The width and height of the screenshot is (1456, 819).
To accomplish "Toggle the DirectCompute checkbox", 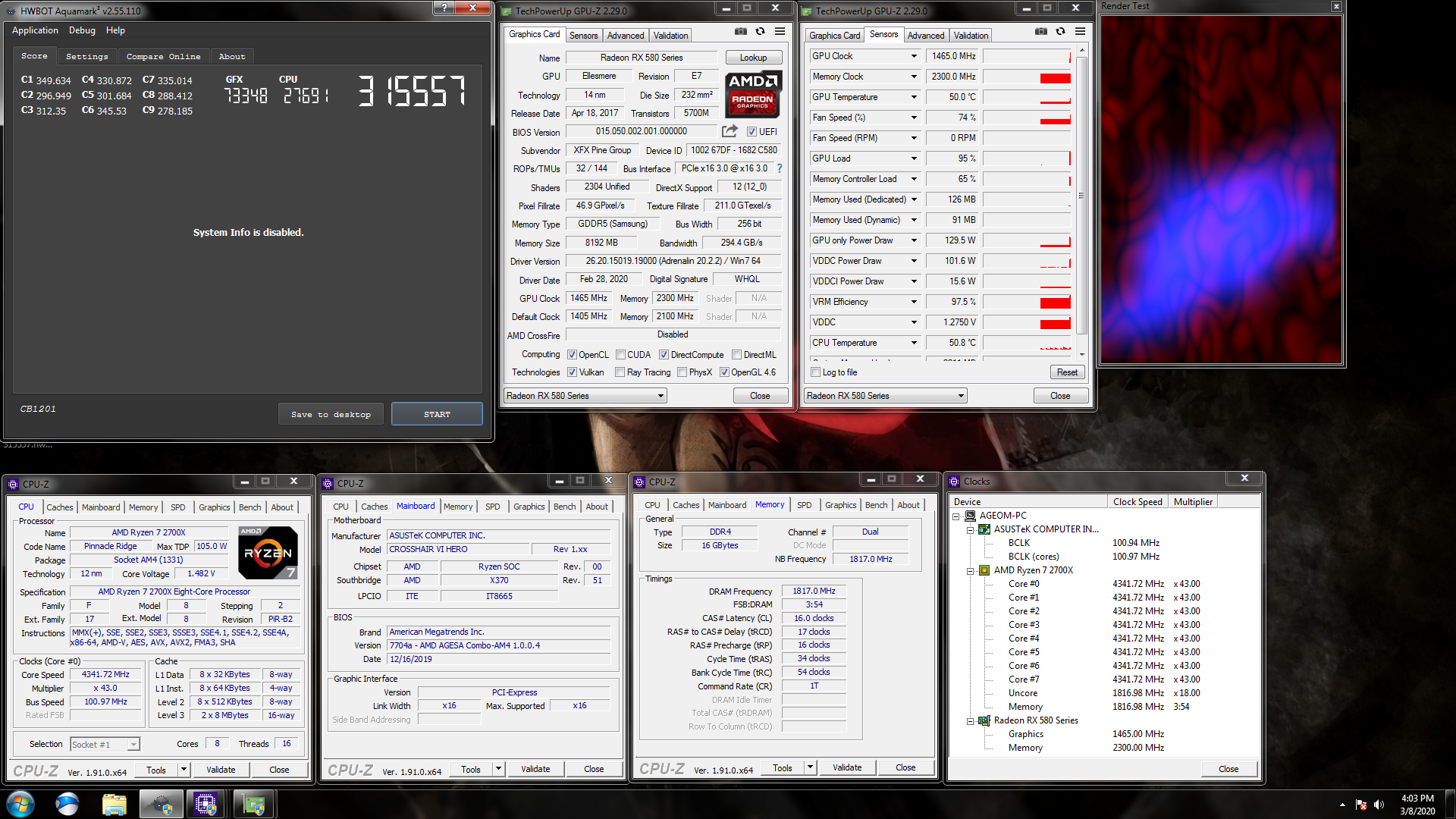I will [x=664, y=354].
